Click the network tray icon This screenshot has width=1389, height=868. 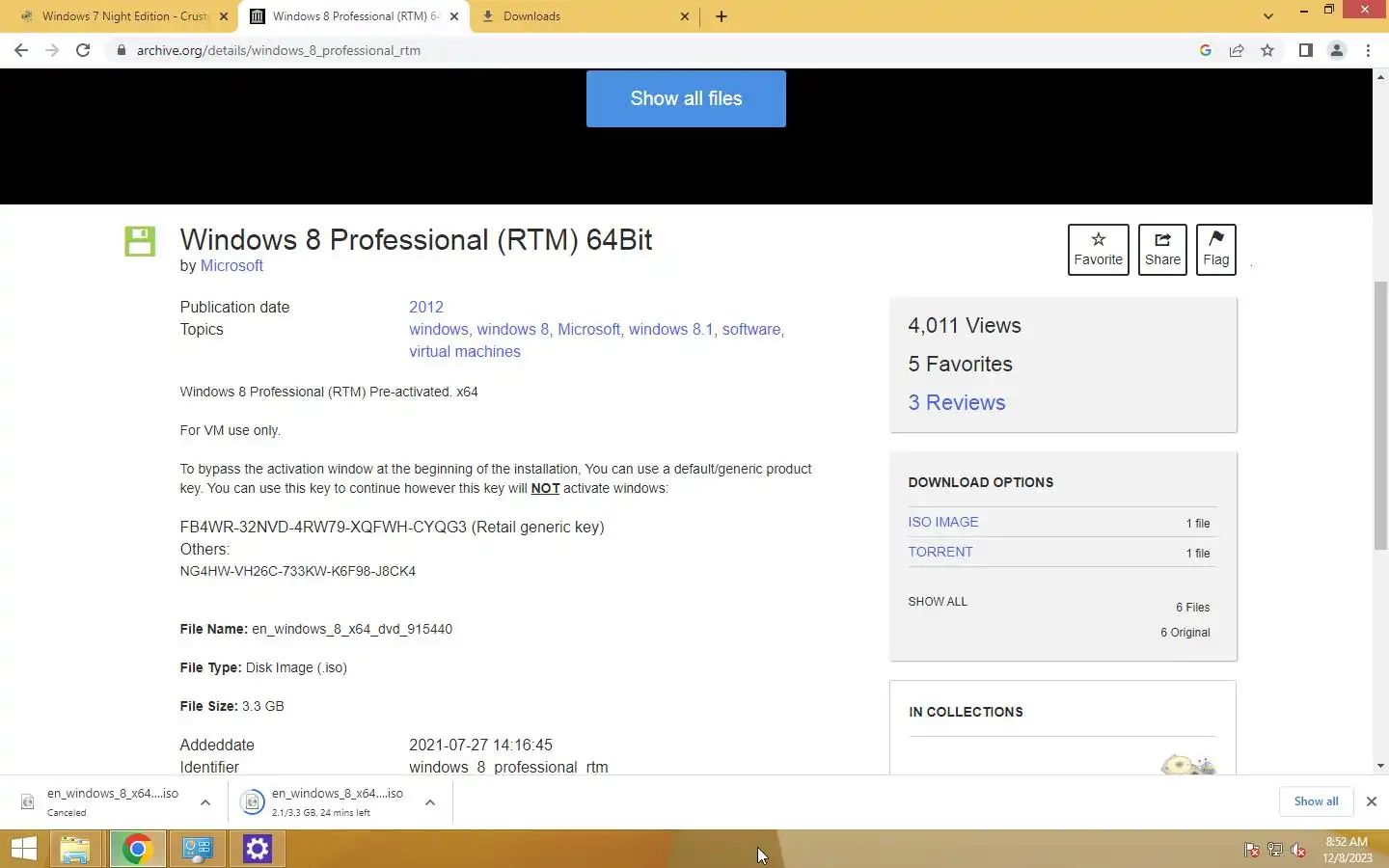[x=1275, y=850]
